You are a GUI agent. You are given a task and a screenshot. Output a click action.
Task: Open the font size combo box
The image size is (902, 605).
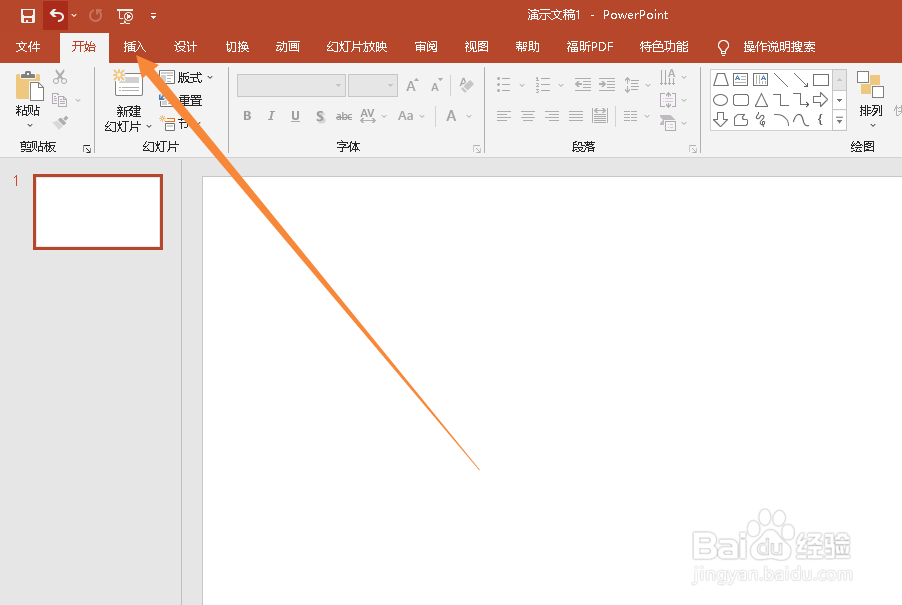(x=373, y=85)
